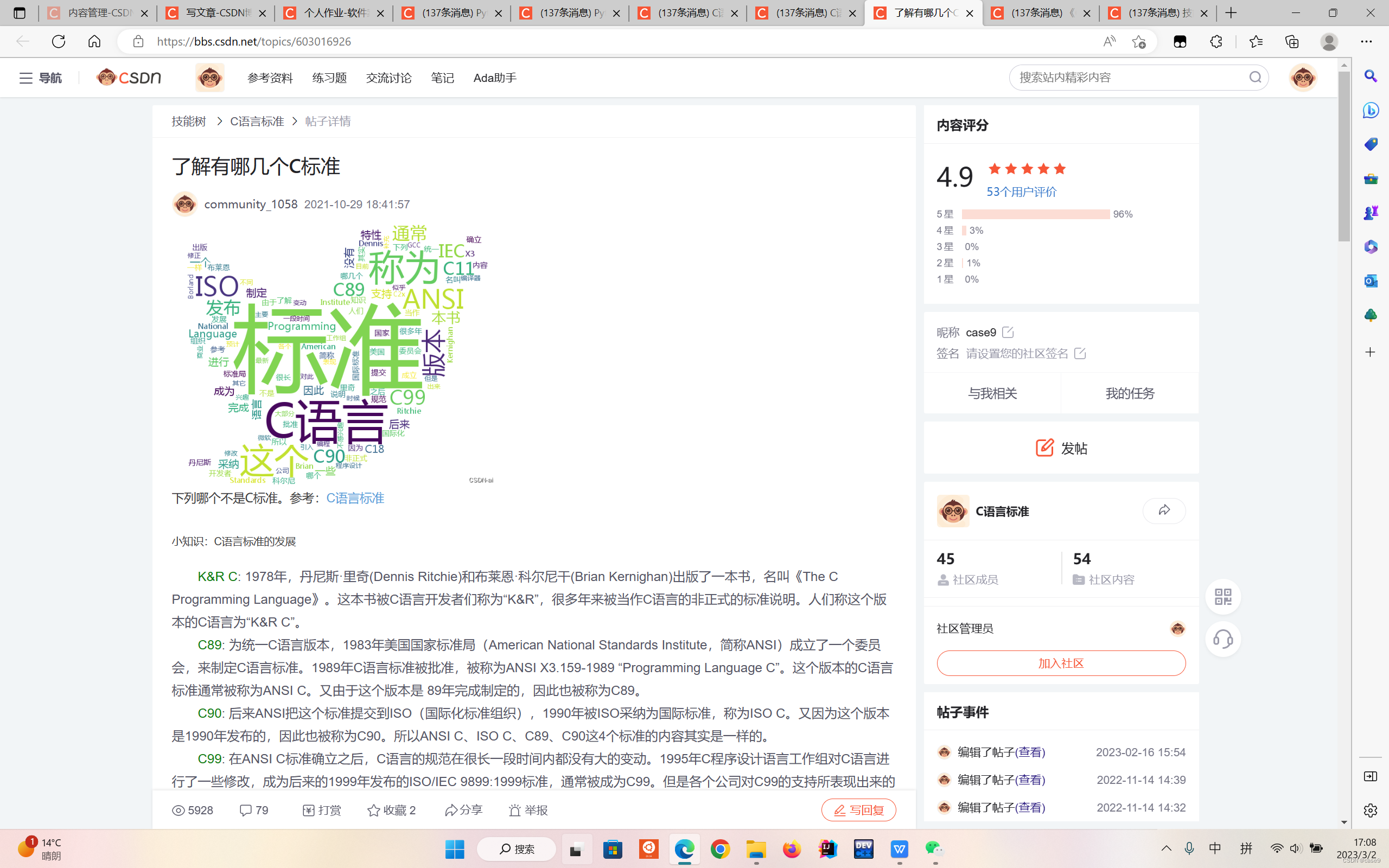
Task: Open the QR code floating icon
Action: (x=1222, y=596)
